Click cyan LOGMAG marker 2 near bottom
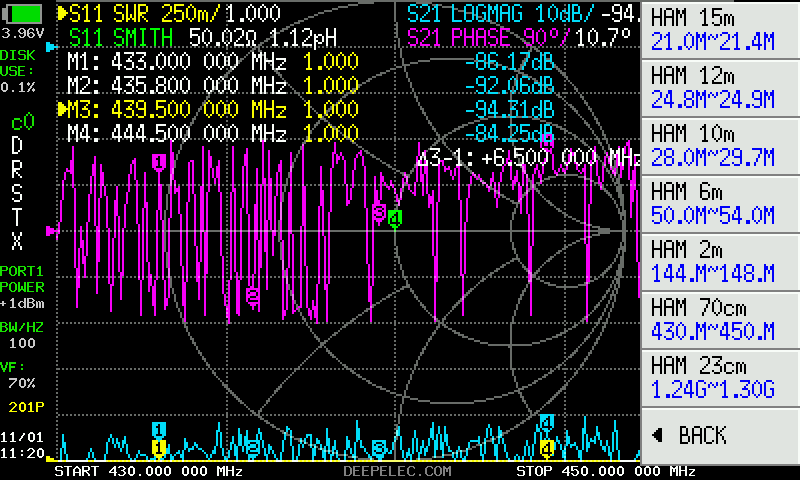 click(253, 447)
